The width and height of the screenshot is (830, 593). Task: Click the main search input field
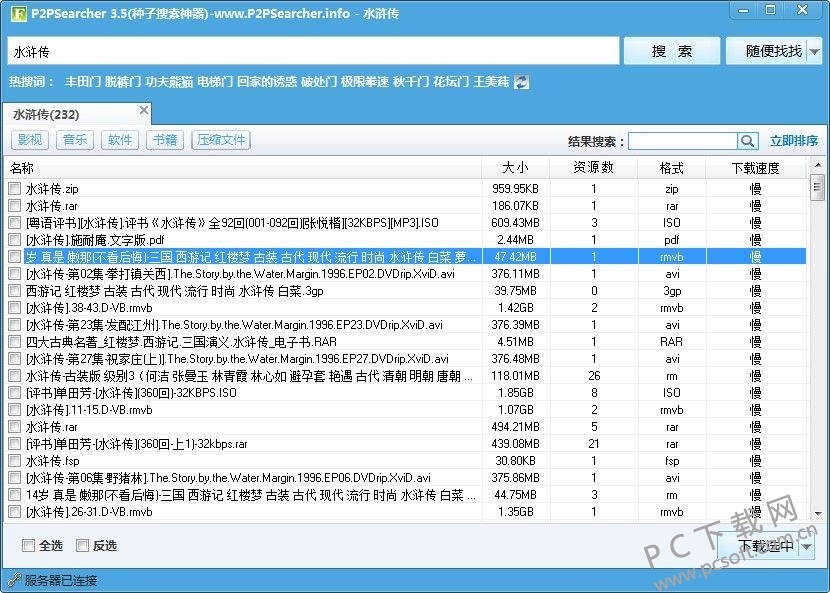coord(313,51)
